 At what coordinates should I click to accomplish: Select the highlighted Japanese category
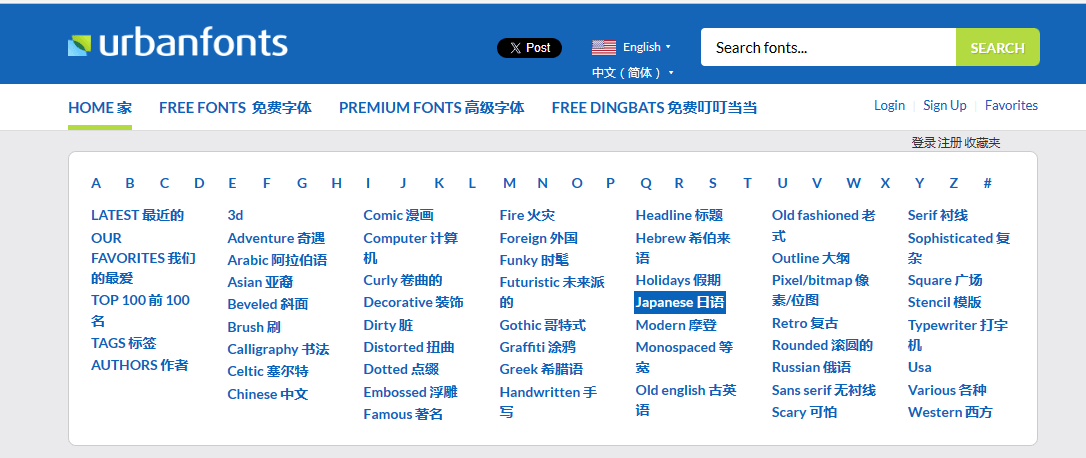click(x=680, y=302)
